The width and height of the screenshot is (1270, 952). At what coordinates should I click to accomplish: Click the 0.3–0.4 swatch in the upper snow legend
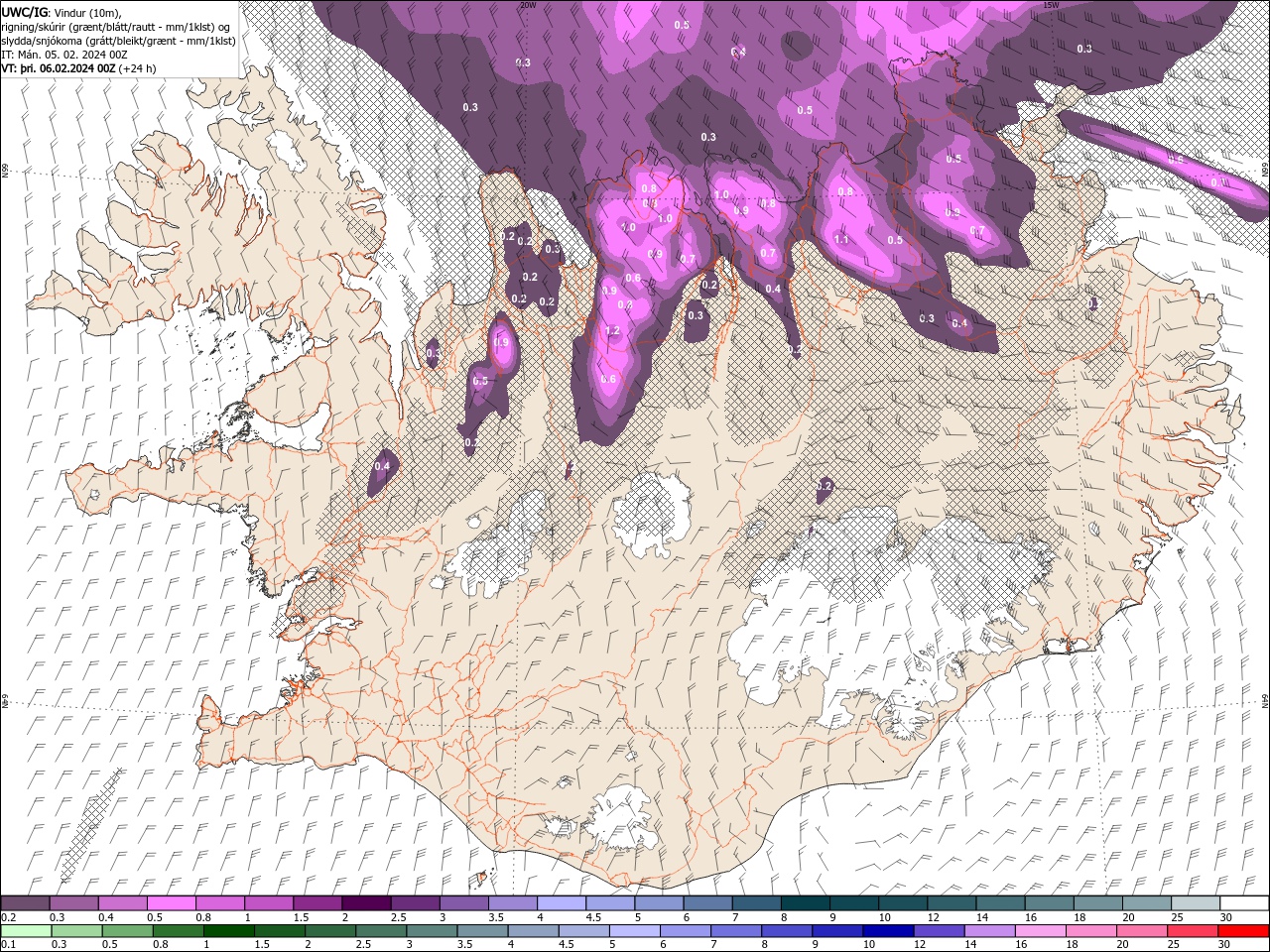(73, 903)
